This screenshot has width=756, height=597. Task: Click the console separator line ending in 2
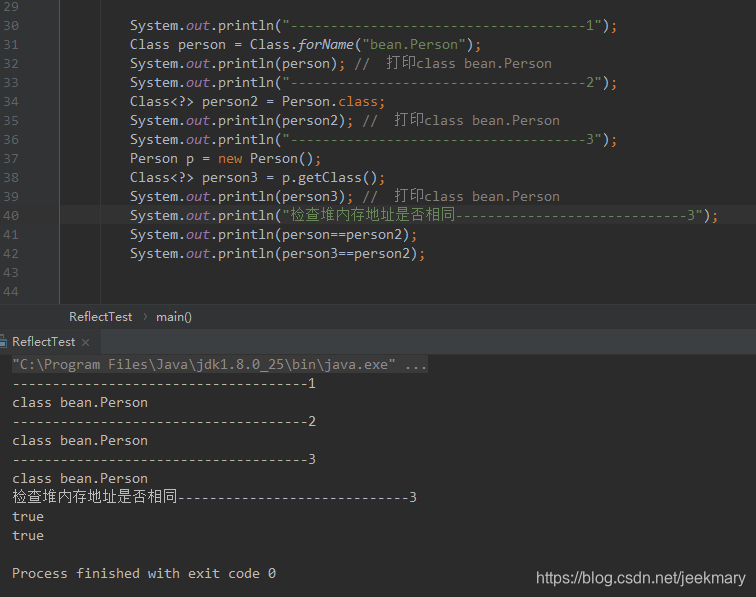tap(164, 422)
